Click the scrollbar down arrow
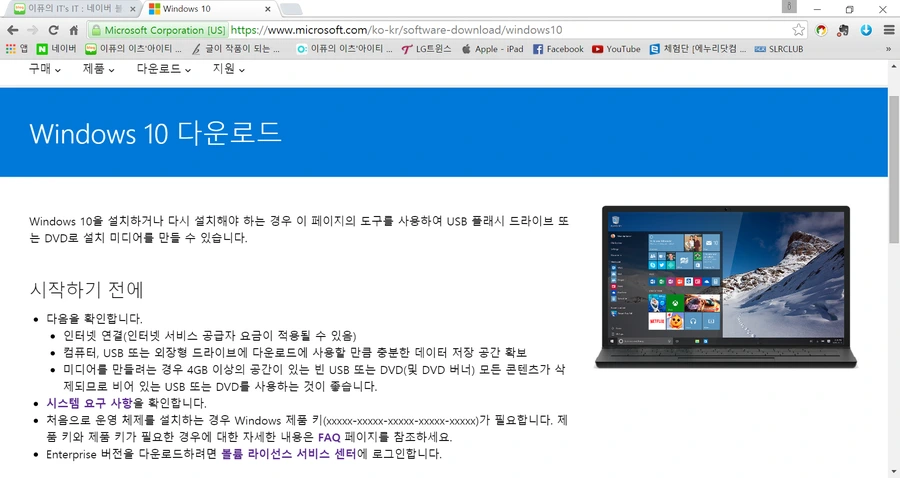The height and width of the screenshot is (478, 900). [894, 473]
